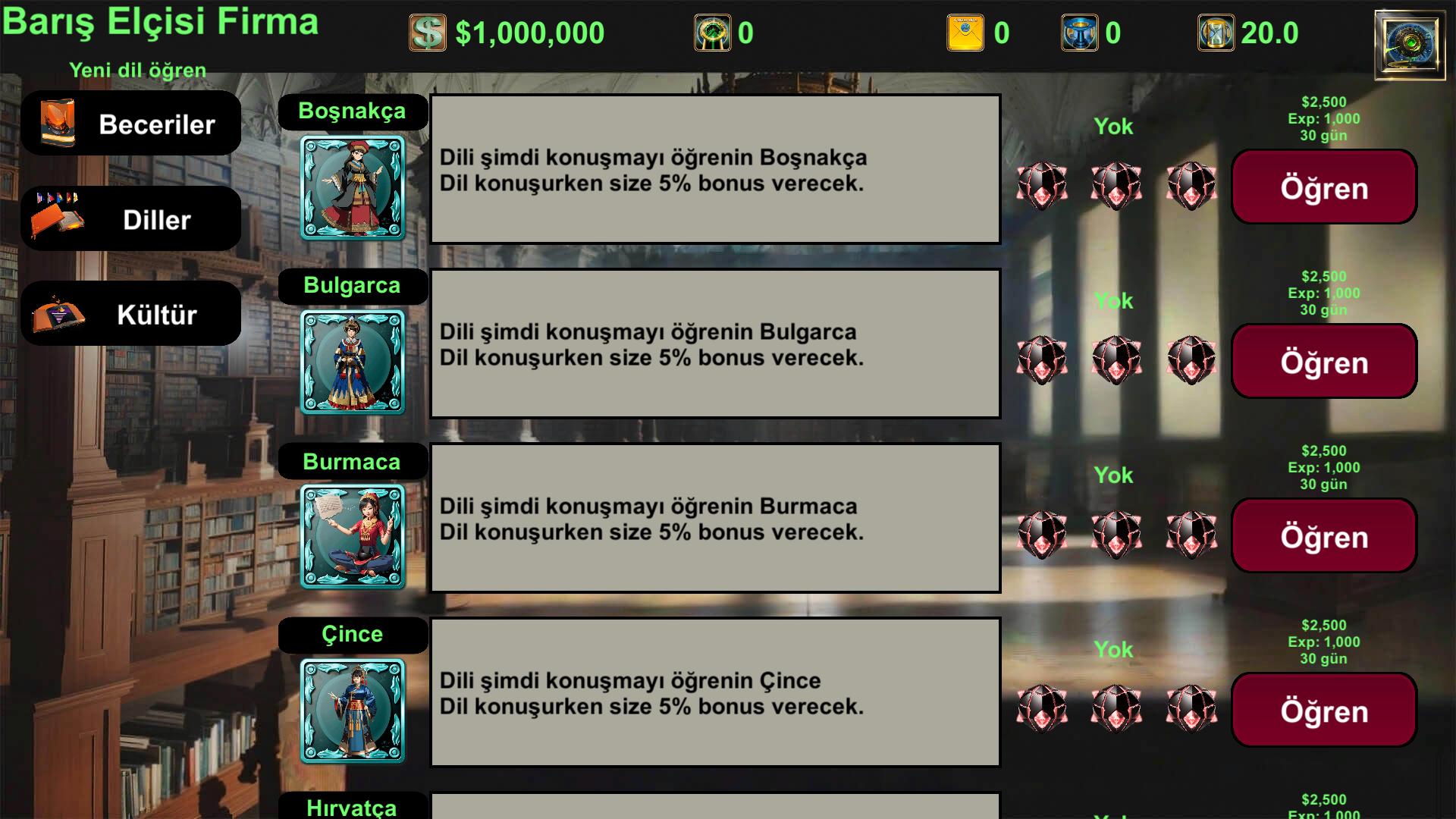The width and height of the screenshot is (1456, 819).
Task: Click the yellow envelope mail icon
Action: coord(965,33)
